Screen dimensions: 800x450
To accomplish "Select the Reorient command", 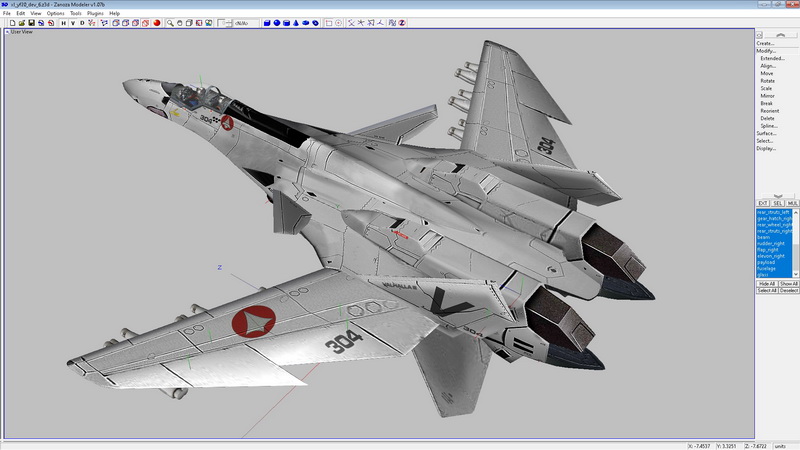I will tap(770, 111).
